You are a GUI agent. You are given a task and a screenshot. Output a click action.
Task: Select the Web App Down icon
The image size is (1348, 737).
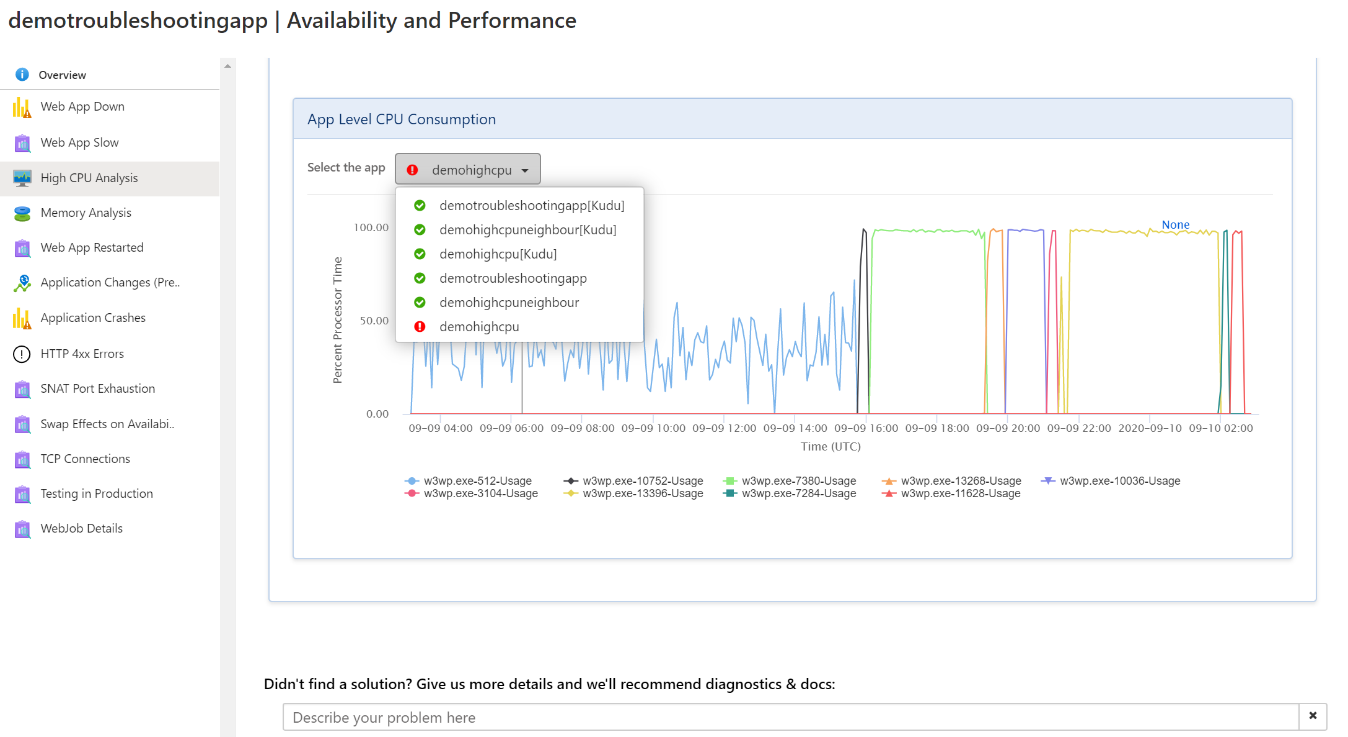[20, 106]
